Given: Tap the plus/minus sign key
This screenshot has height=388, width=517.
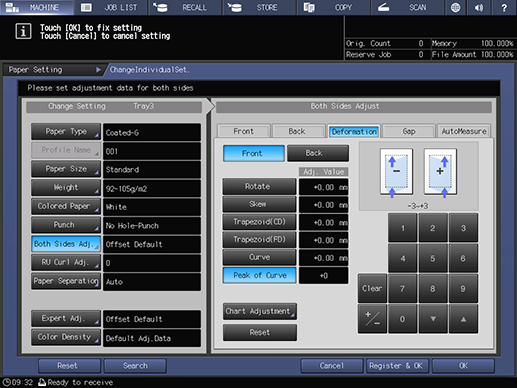Looking at the screenshot, I should click(x=372, y=319).
